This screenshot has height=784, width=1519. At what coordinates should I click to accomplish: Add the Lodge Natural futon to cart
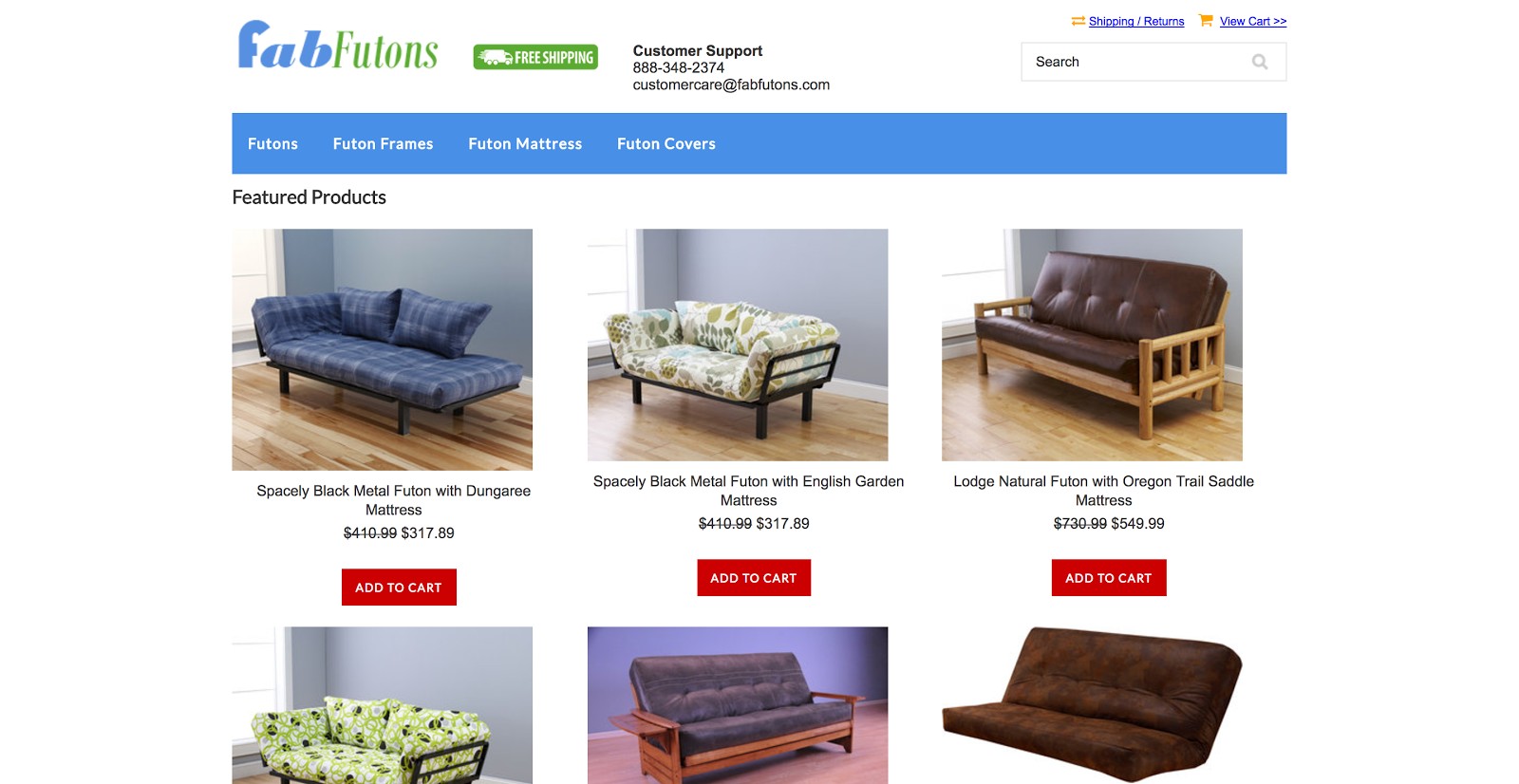click(x=1109, y=578)
